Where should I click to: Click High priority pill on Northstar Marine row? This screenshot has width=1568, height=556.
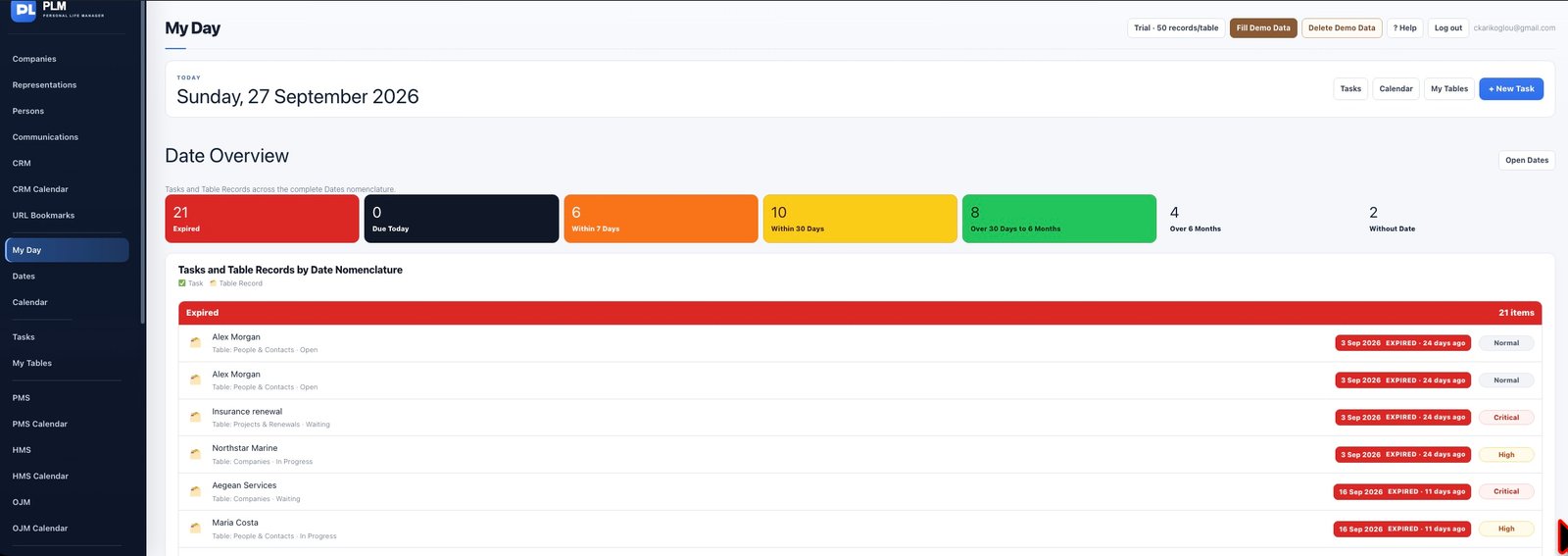[1506, 455]
